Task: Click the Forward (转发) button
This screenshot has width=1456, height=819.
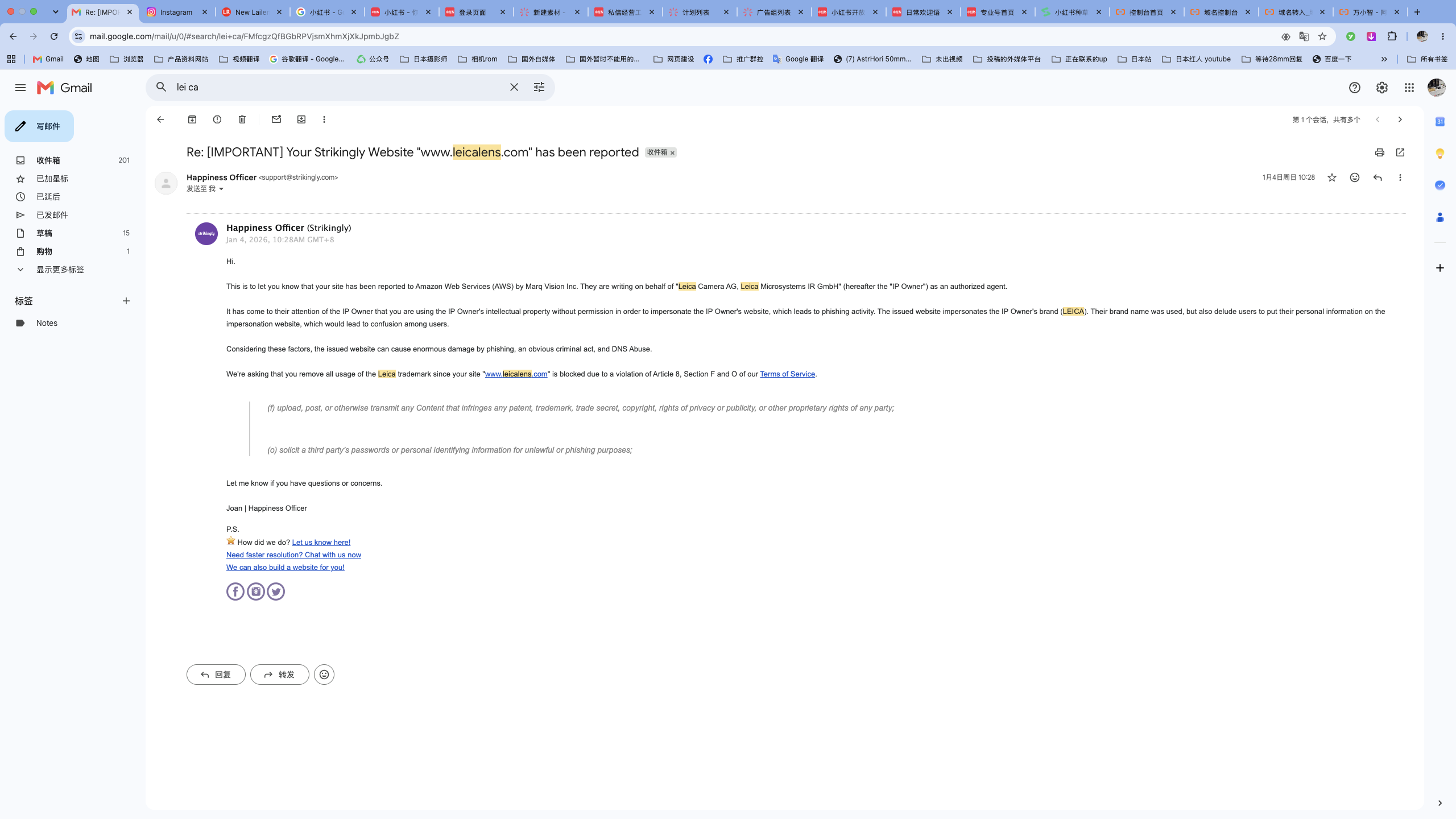Action: 280,675
